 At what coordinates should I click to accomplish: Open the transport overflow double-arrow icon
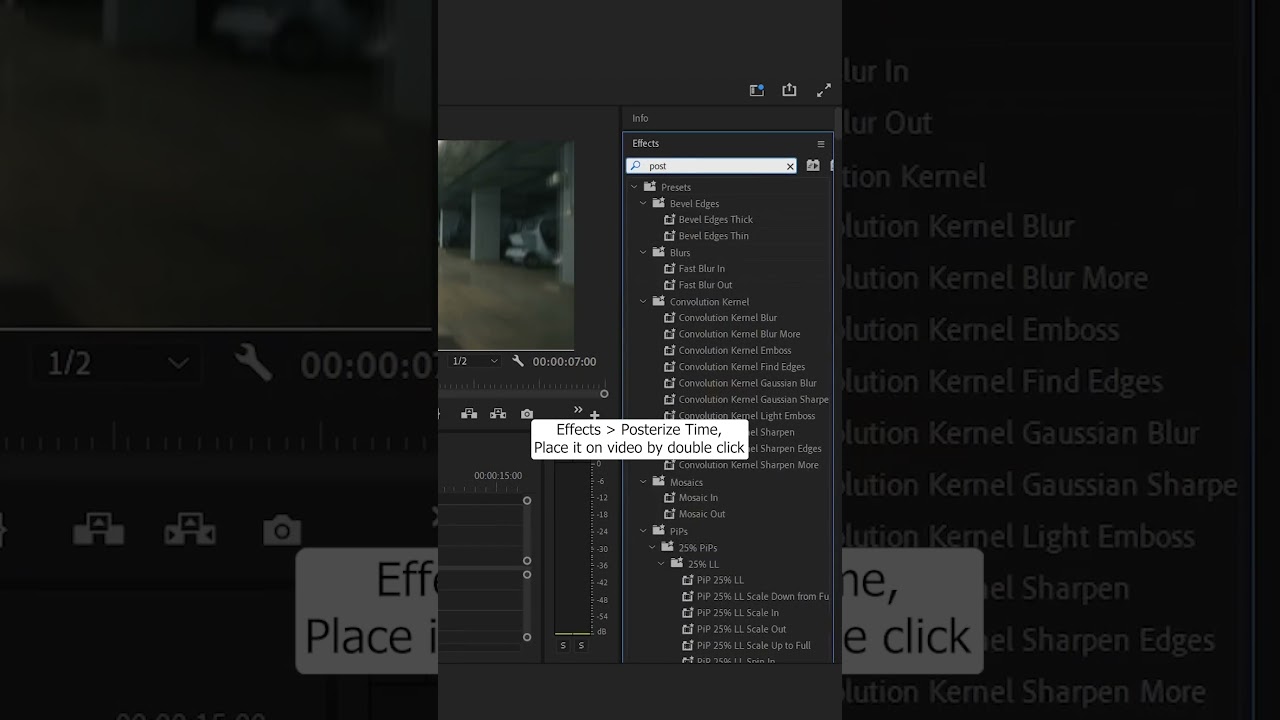(x=577, y=410)
